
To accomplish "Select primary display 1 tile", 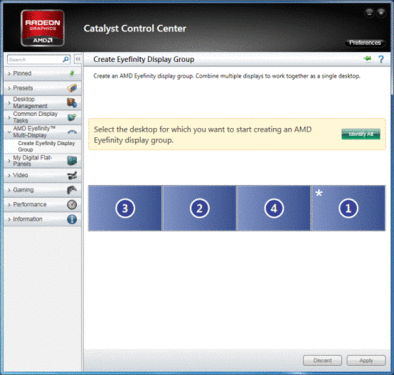I will pyautogui.click(x=348, y=208).
